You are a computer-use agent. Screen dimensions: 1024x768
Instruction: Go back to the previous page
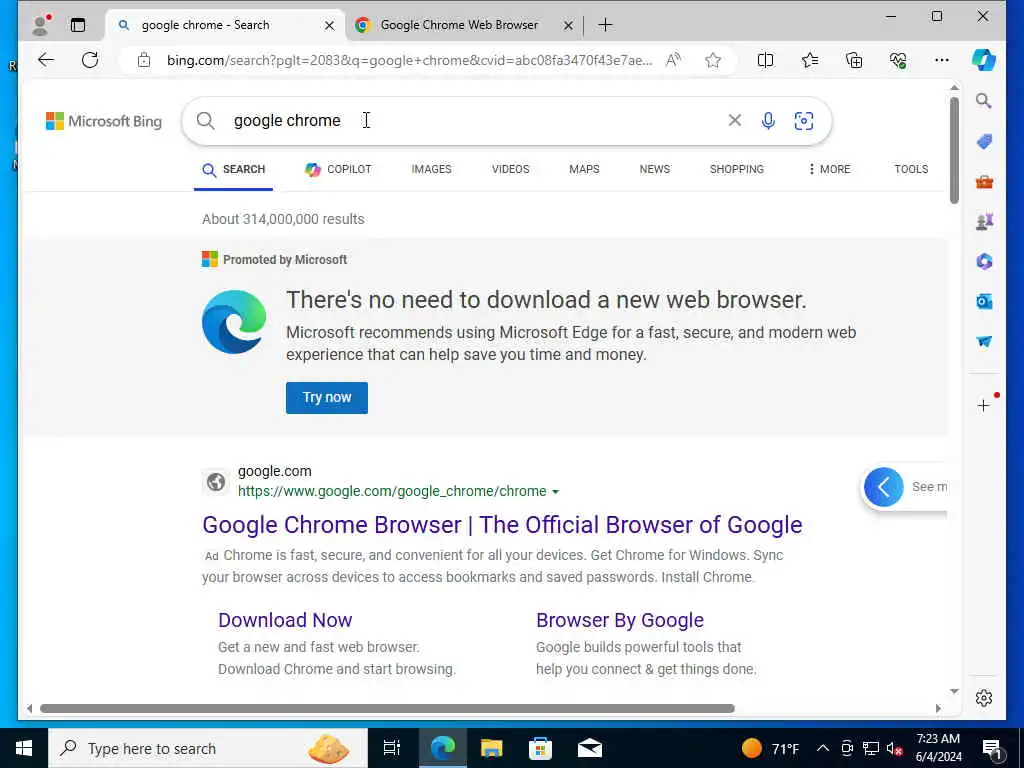[46, 61]
